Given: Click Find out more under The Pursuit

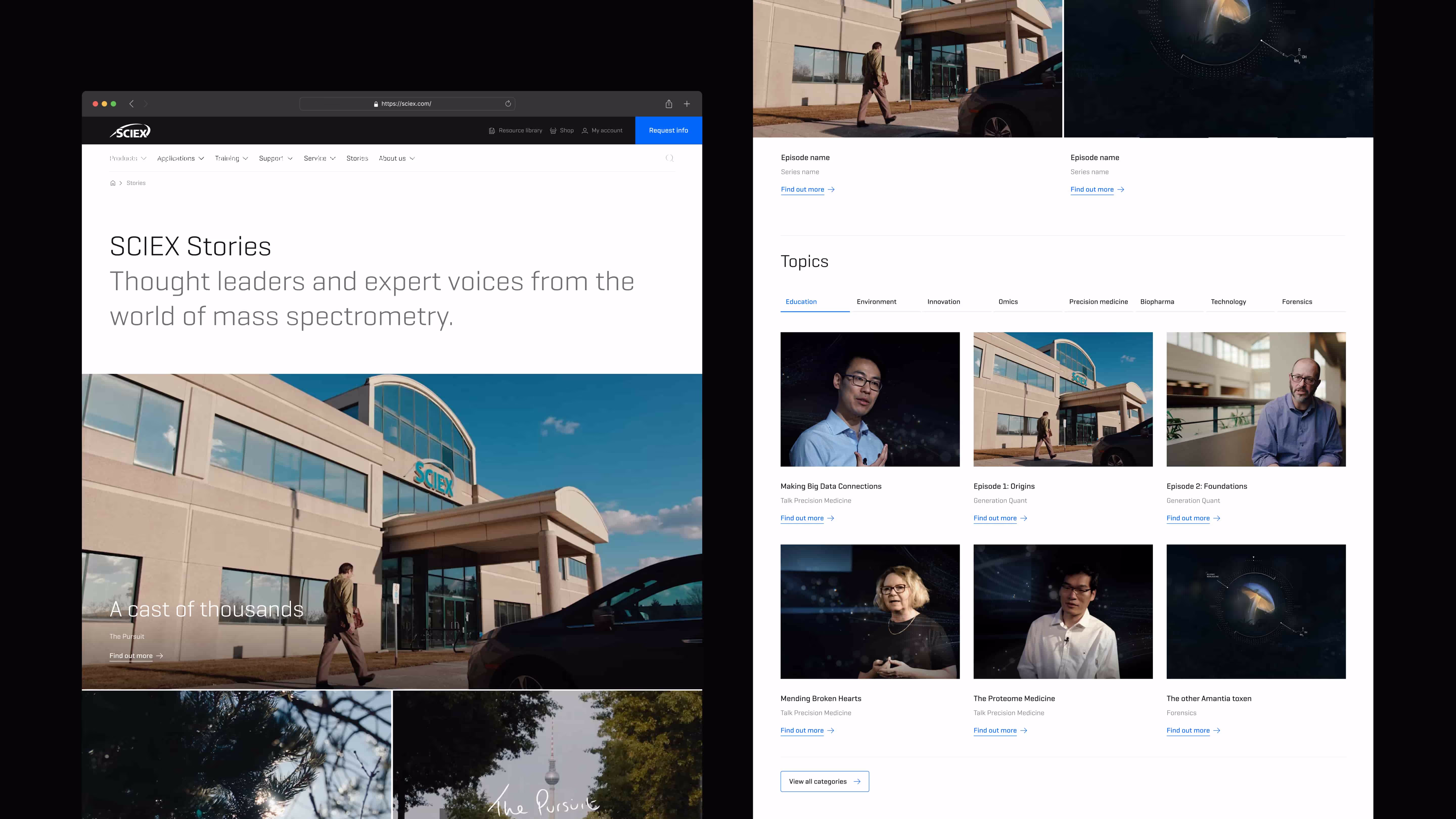Looking at the screenshot, I should [x=136, y=656].
